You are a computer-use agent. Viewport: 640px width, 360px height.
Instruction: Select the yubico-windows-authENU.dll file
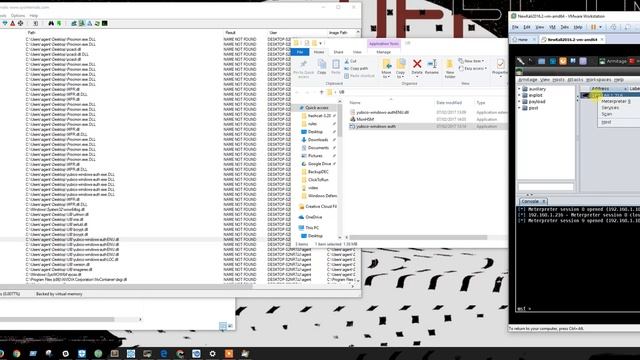coord(382,112)
